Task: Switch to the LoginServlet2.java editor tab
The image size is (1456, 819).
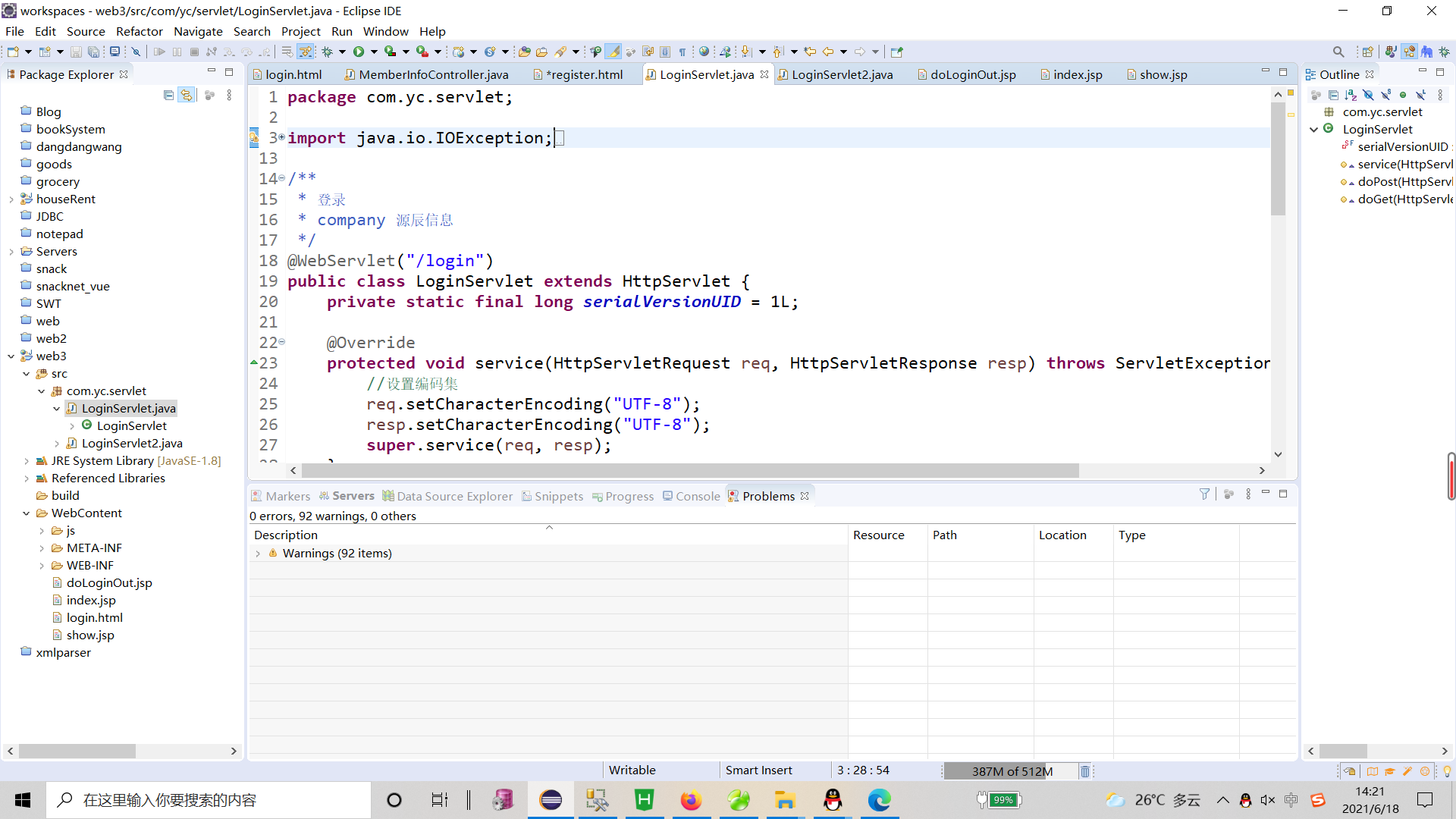Action: click(x=842, y=74)
